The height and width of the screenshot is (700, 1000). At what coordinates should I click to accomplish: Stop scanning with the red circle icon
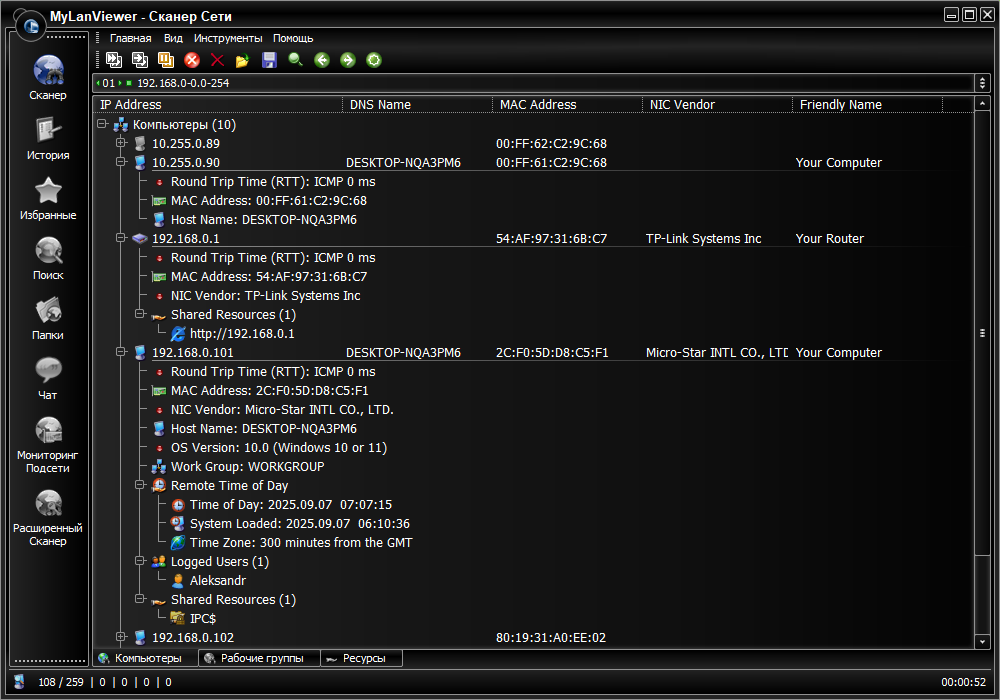tap(192, 60)
